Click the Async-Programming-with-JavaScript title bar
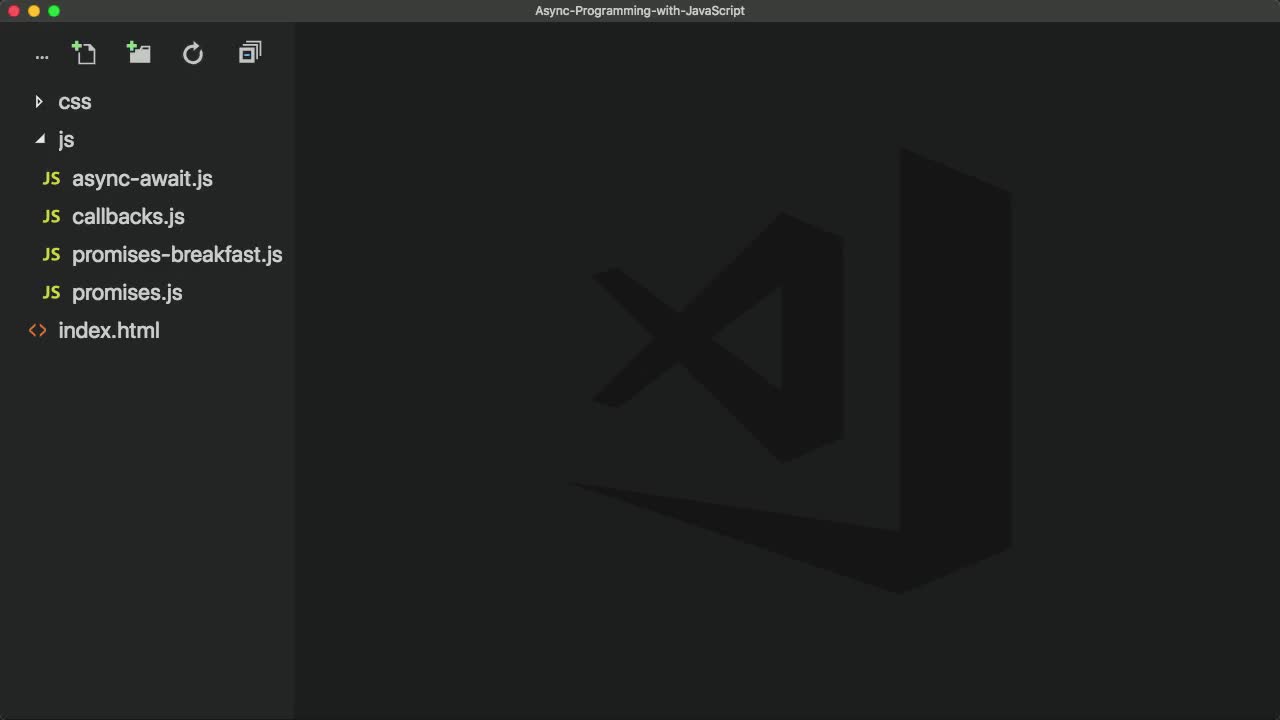This screenshot has width=1280, height=720. [x=640, y=11]
